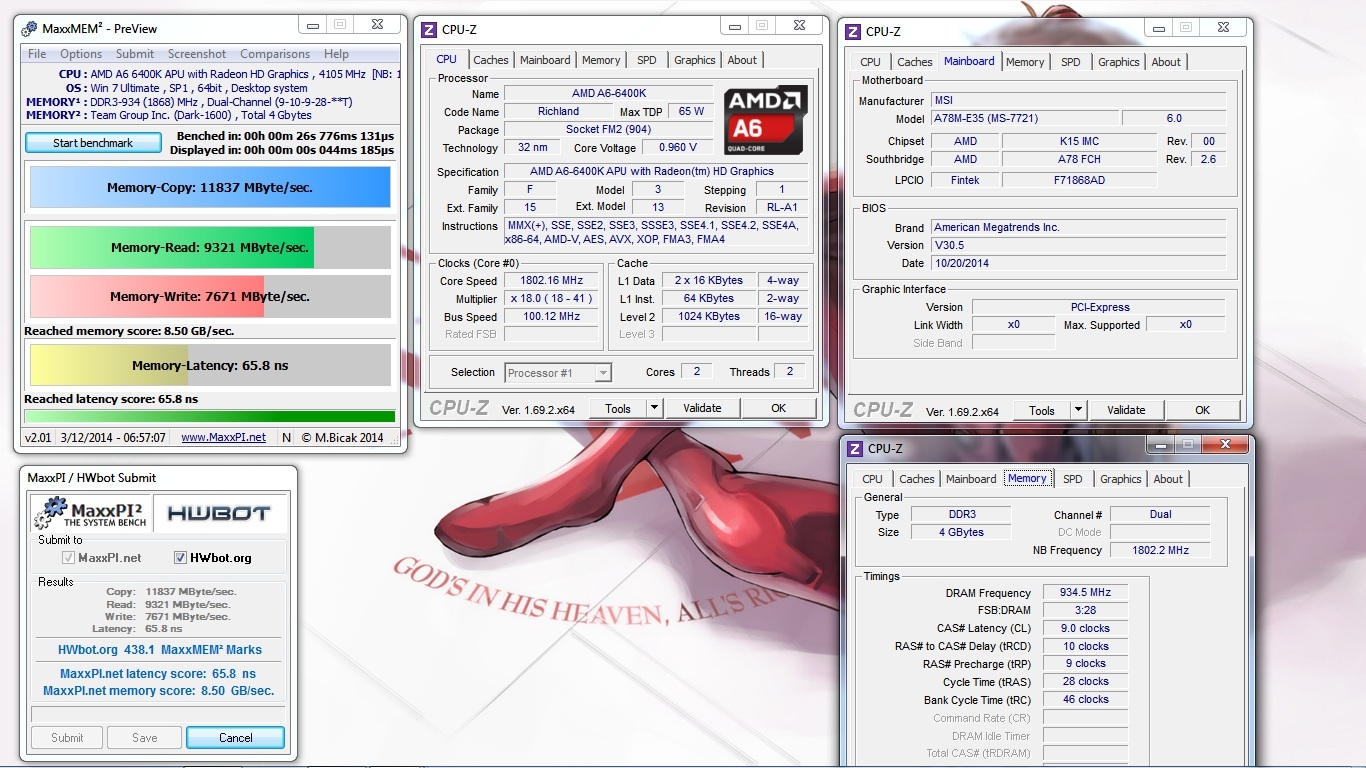
Task: Minimize the Mainboard CPU-Z window
Action: 1159,27
